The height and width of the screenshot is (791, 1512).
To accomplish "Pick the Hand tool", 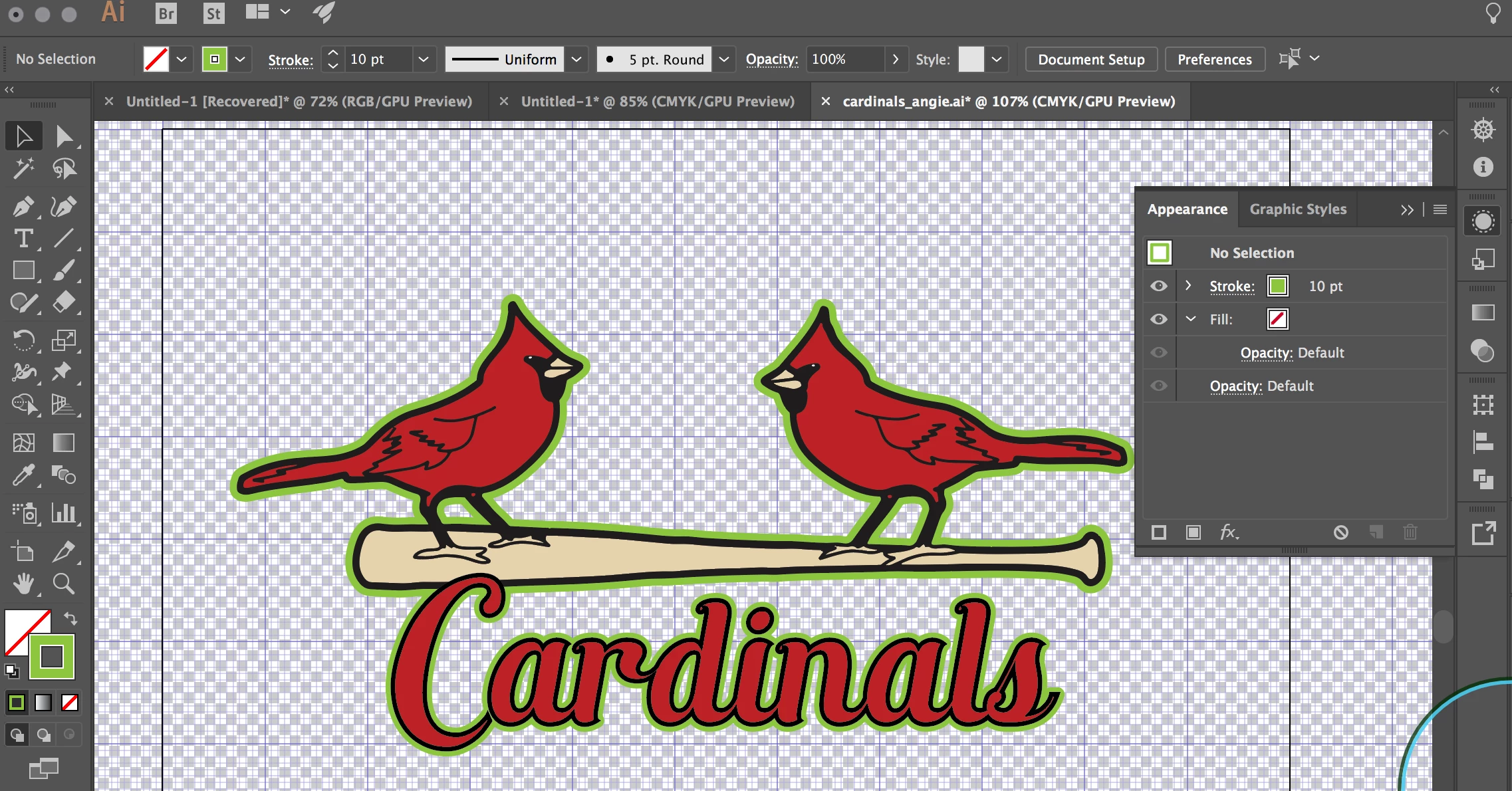I will click(x=24, y=584).
